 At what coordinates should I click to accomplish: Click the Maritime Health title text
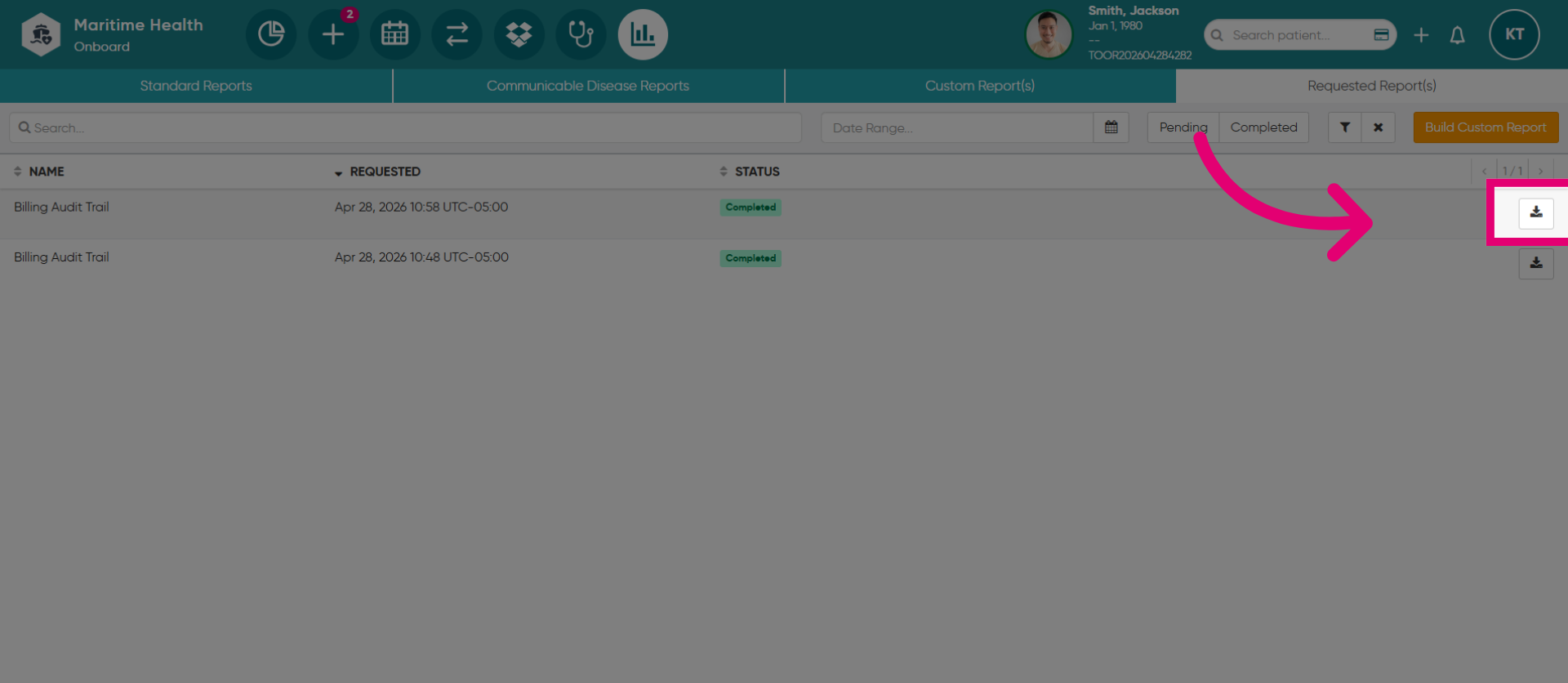point(139,25)
